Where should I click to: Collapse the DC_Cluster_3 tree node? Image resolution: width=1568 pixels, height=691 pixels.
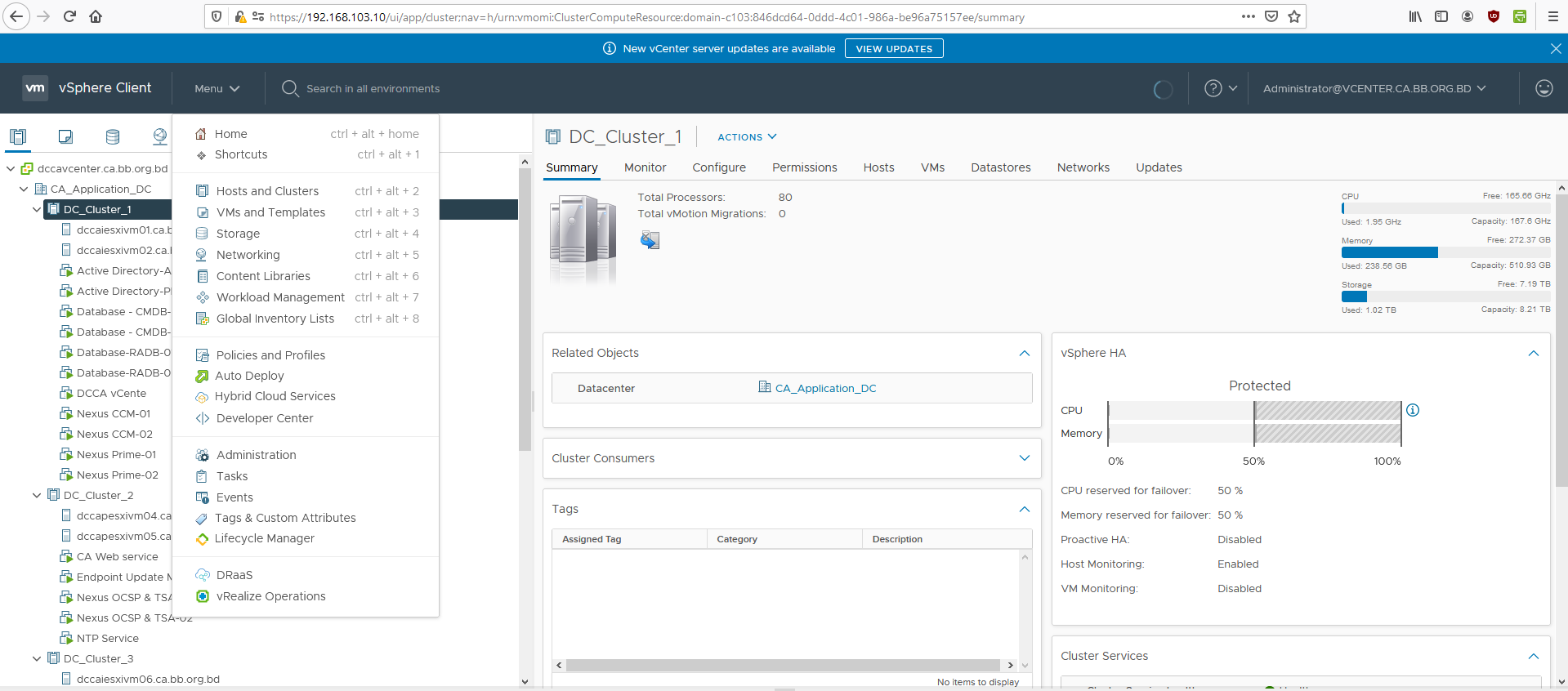(x=37, y=658)
